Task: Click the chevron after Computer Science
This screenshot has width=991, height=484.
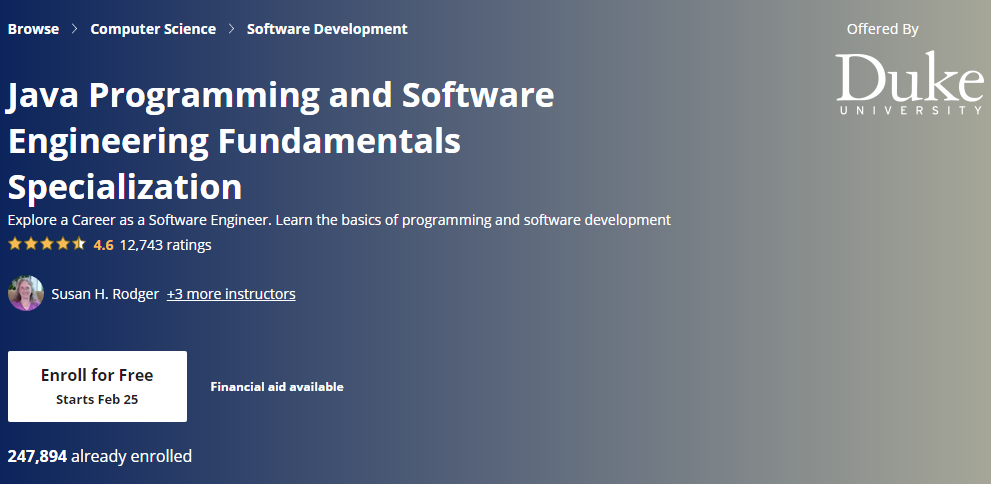Action: point(231,29)
